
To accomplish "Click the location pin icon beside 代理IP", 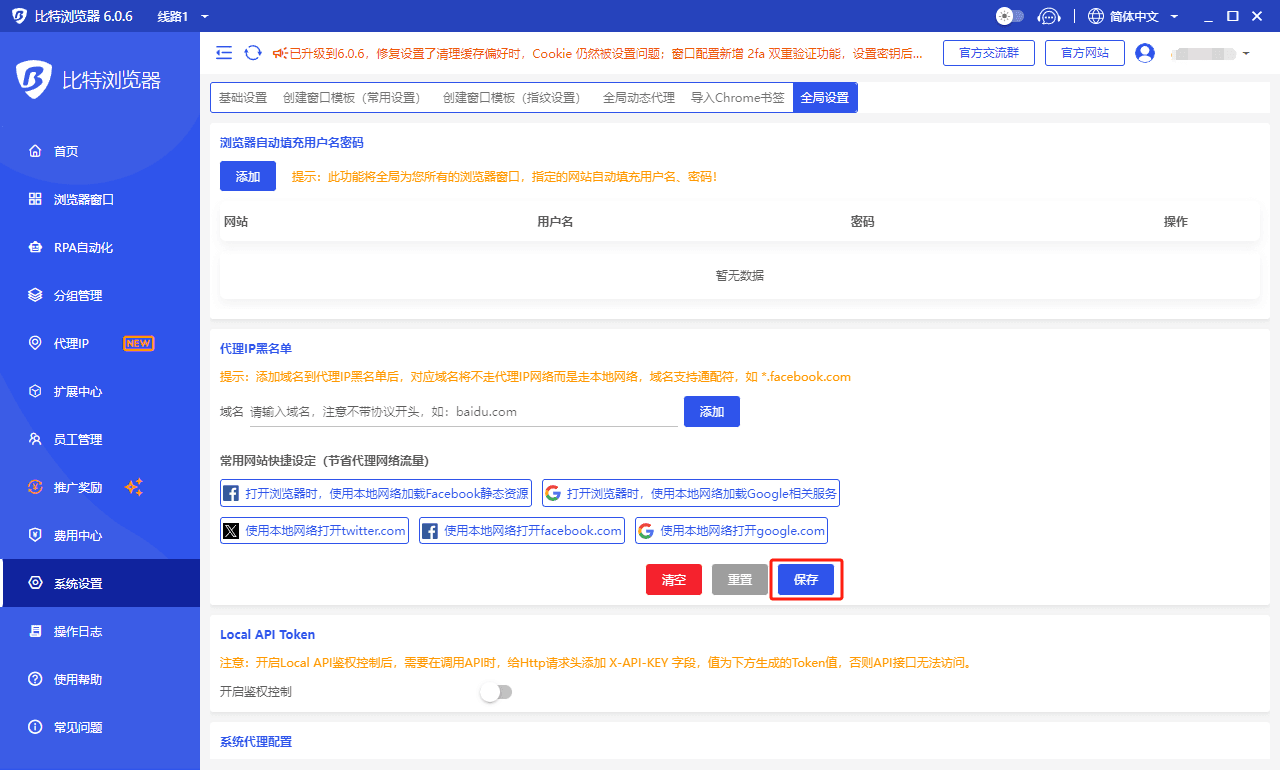I will [35, 343].
